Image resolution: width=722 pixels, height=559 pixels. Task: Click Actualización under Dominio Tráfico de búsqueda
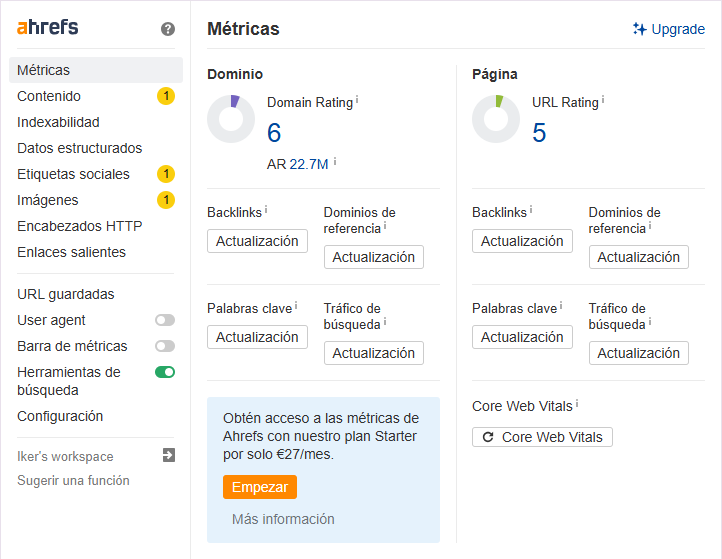373,353
